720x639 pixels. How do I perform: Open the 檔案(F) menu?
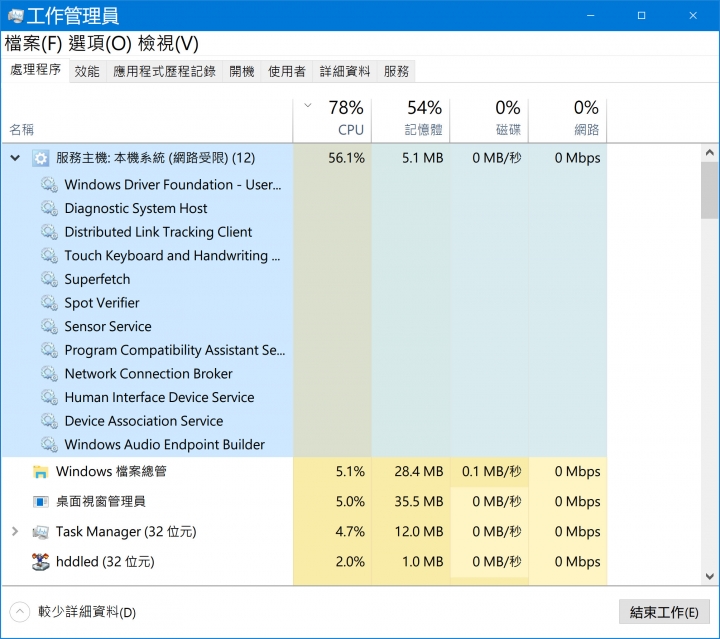click(x=33, y=44)
